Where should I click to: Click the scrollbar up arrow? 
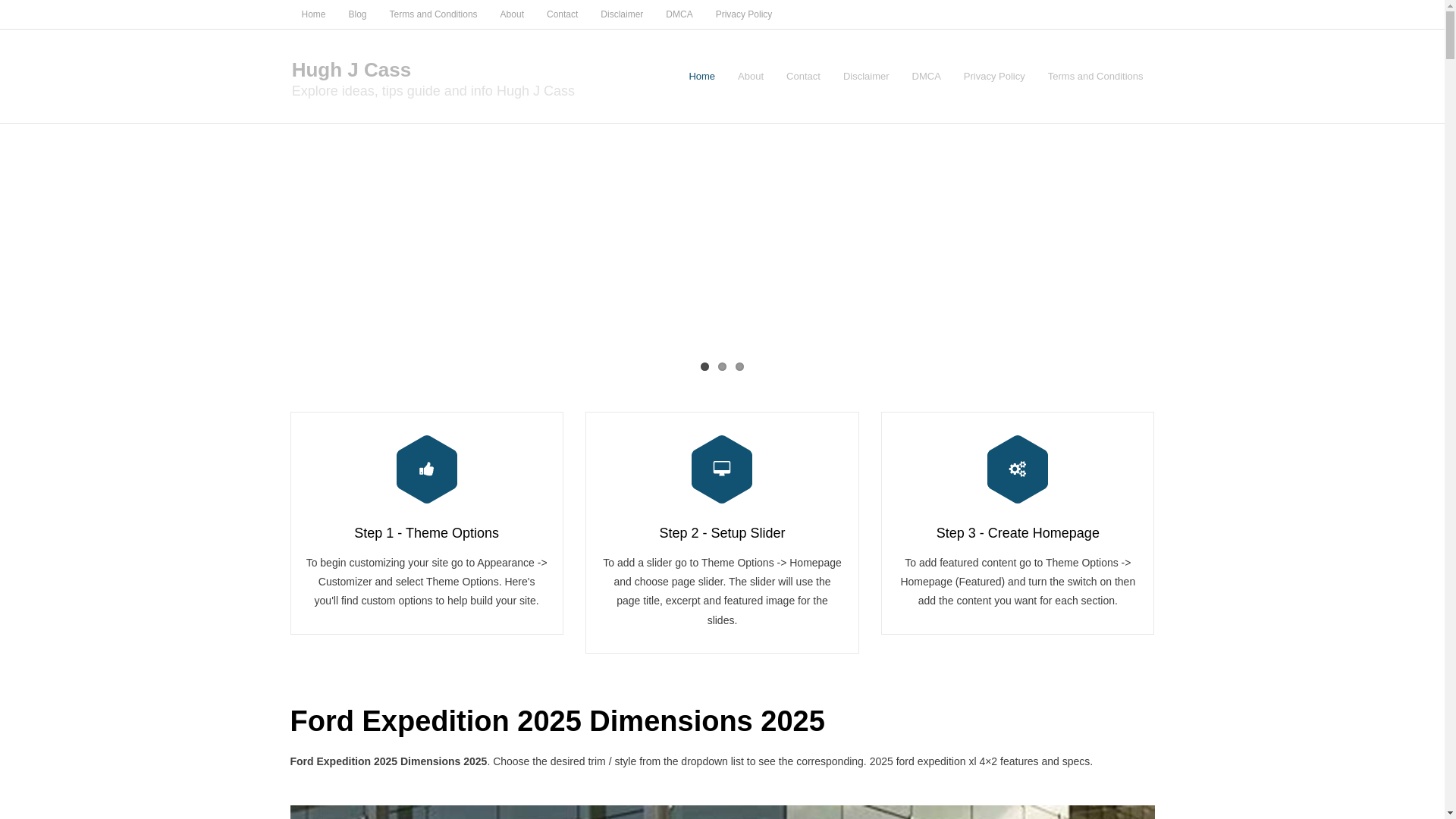pyautogui.click(x=1450, y=5)
